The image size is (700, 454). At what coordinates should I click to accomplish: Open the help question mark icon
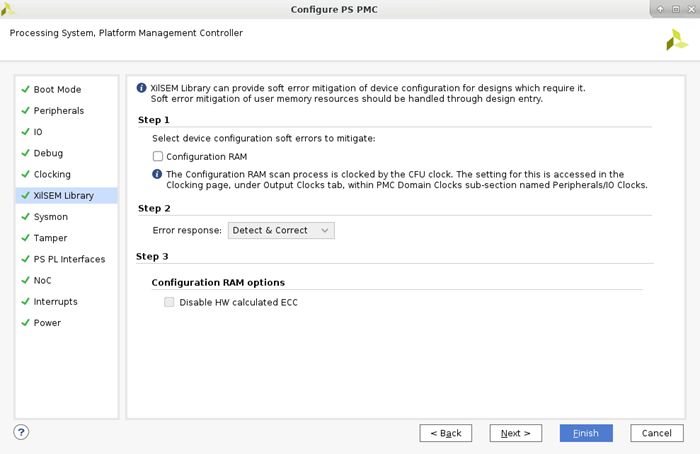(21, 432)
